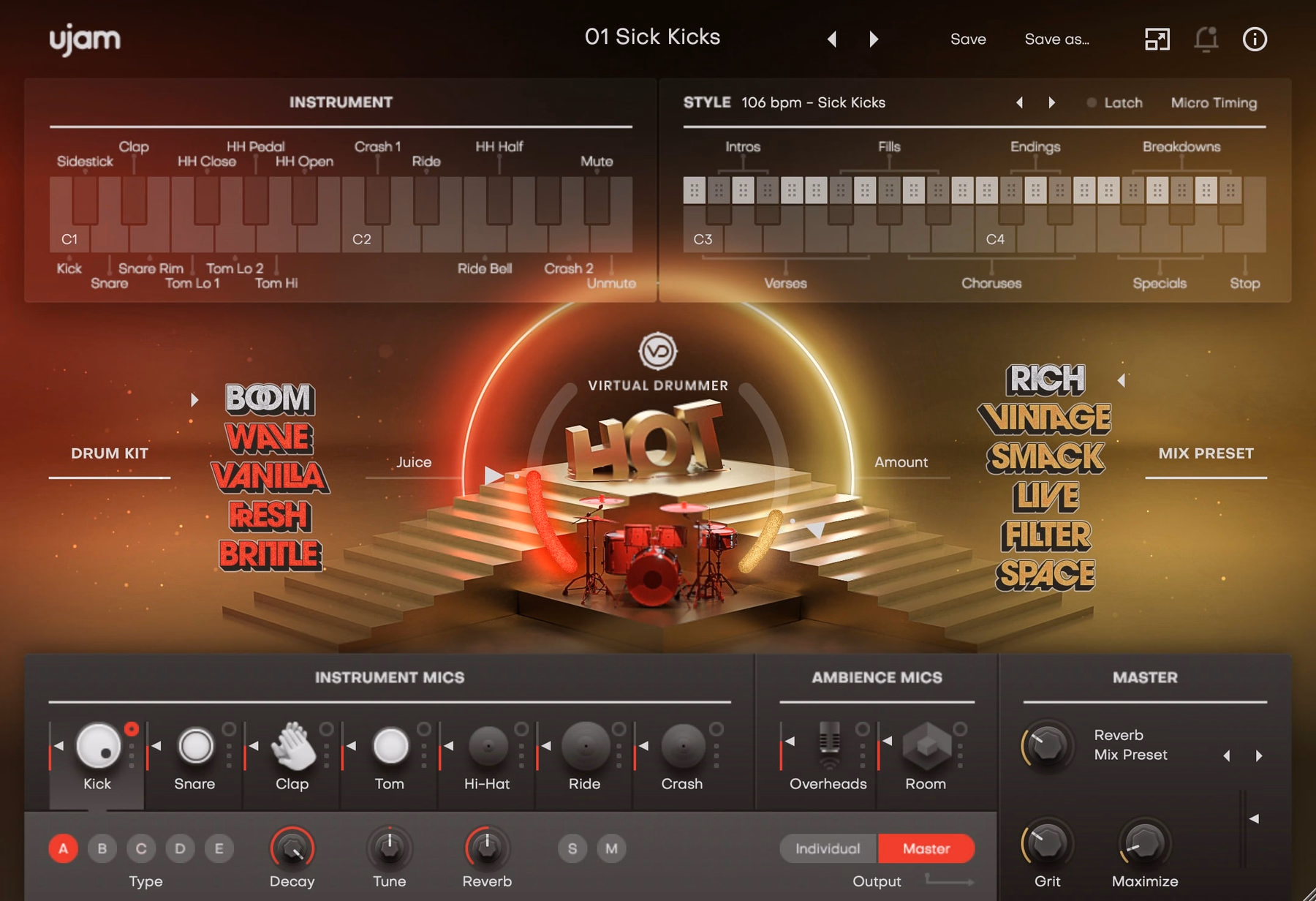Open style menu 106 bpm – Sick Kicks
This screenshot has height=901, width=1316.
813,103
